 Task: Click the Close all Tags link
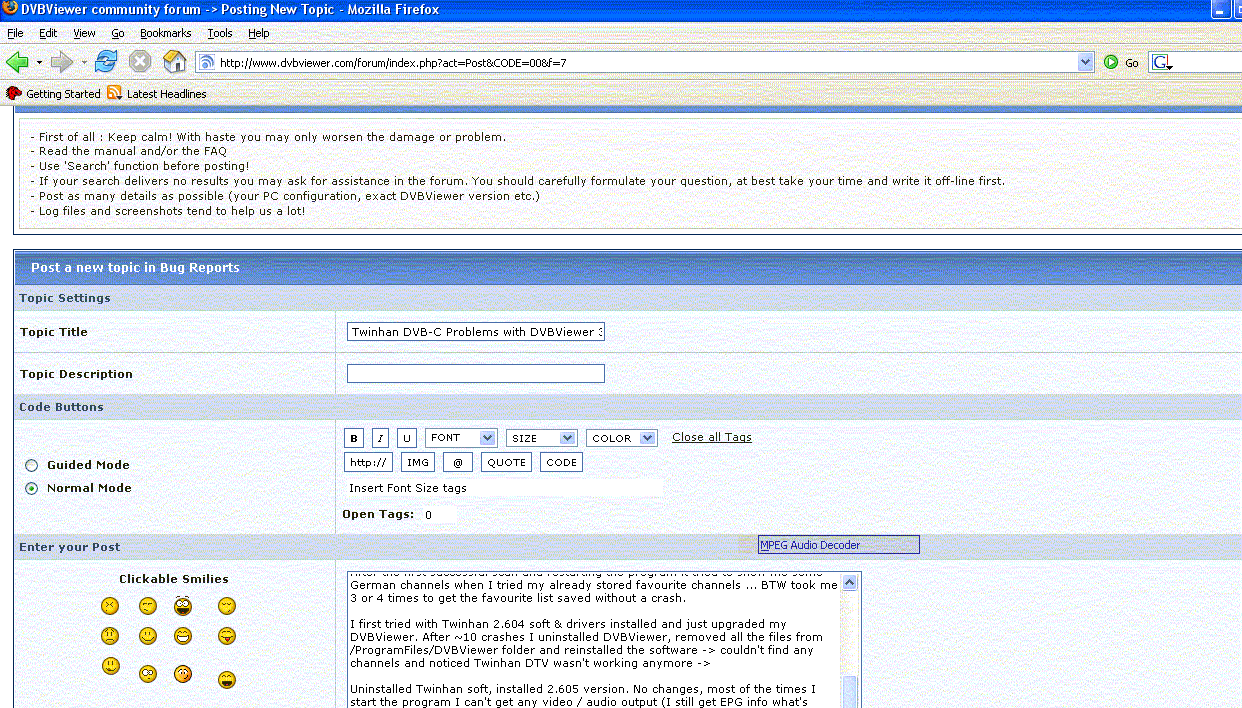tap(711, 437)
